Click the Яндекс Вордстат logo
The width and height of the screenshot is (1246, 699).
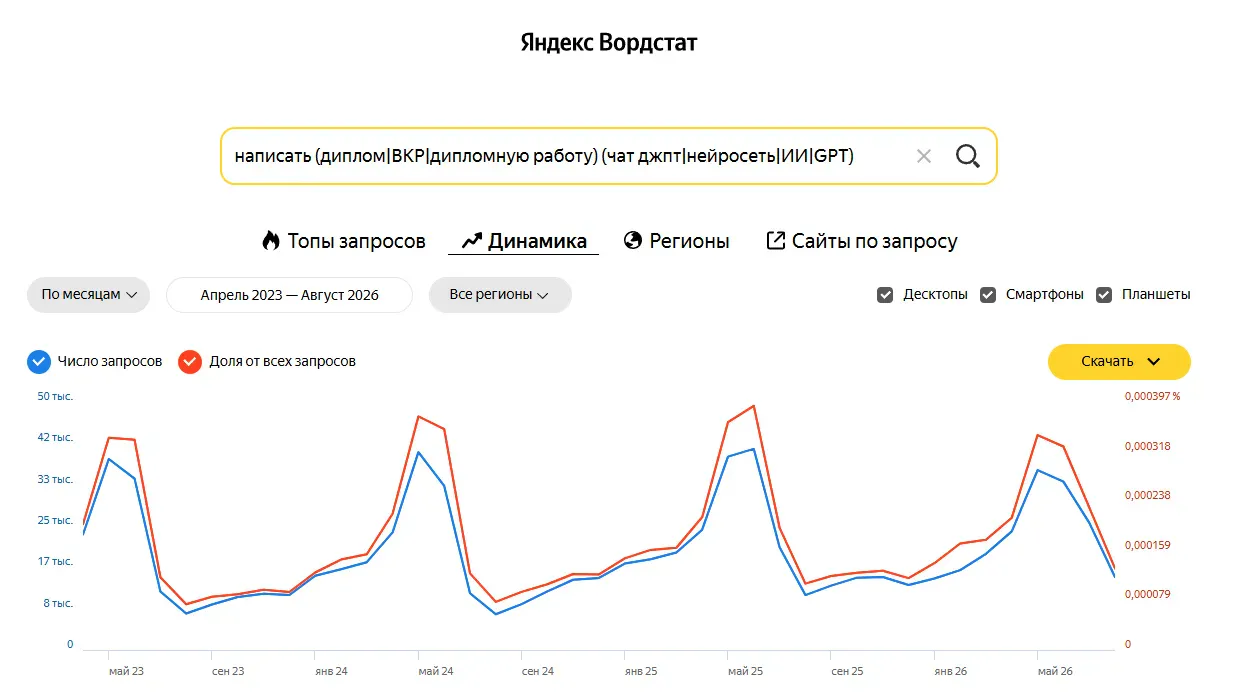609,43
